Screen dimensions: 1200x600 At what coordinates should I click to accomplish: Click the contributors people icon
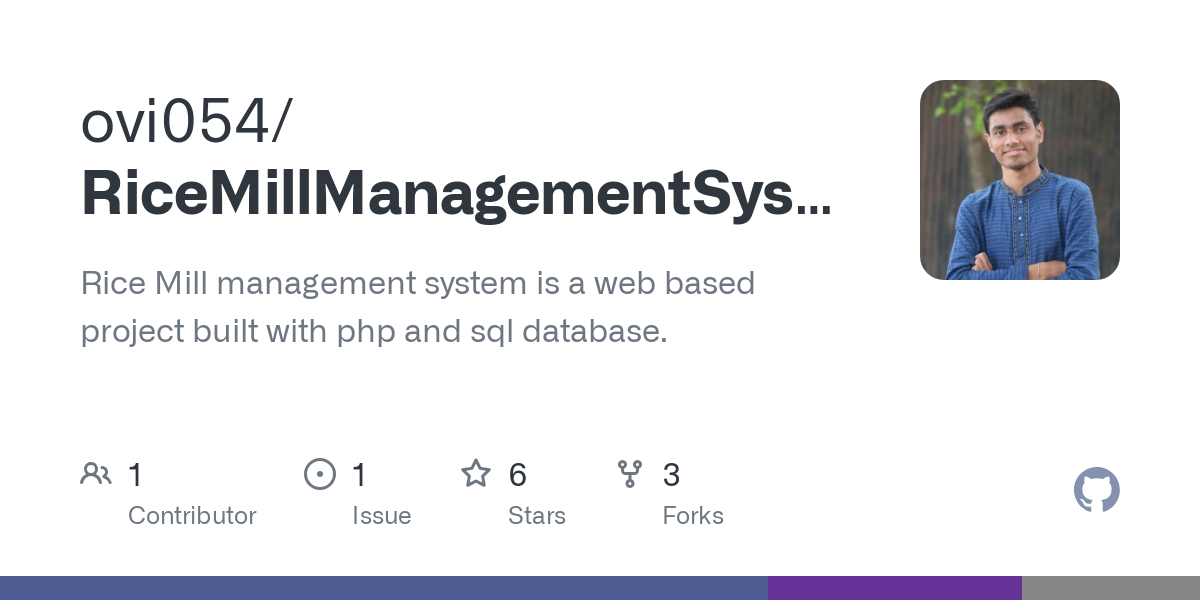click(x=96, y=473)
